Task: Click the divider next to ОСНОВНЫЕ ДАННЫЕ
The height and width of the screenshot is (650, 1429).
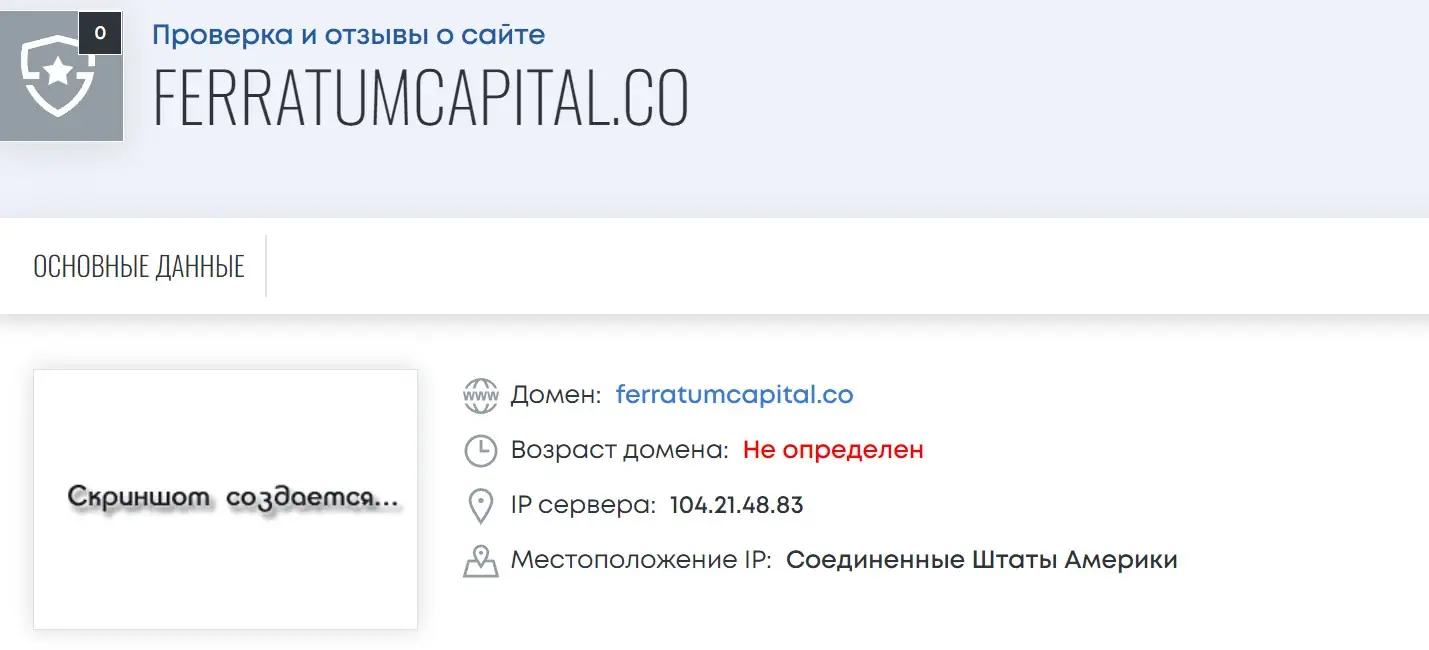Action: pyautogui.click(x=266, y=266)
